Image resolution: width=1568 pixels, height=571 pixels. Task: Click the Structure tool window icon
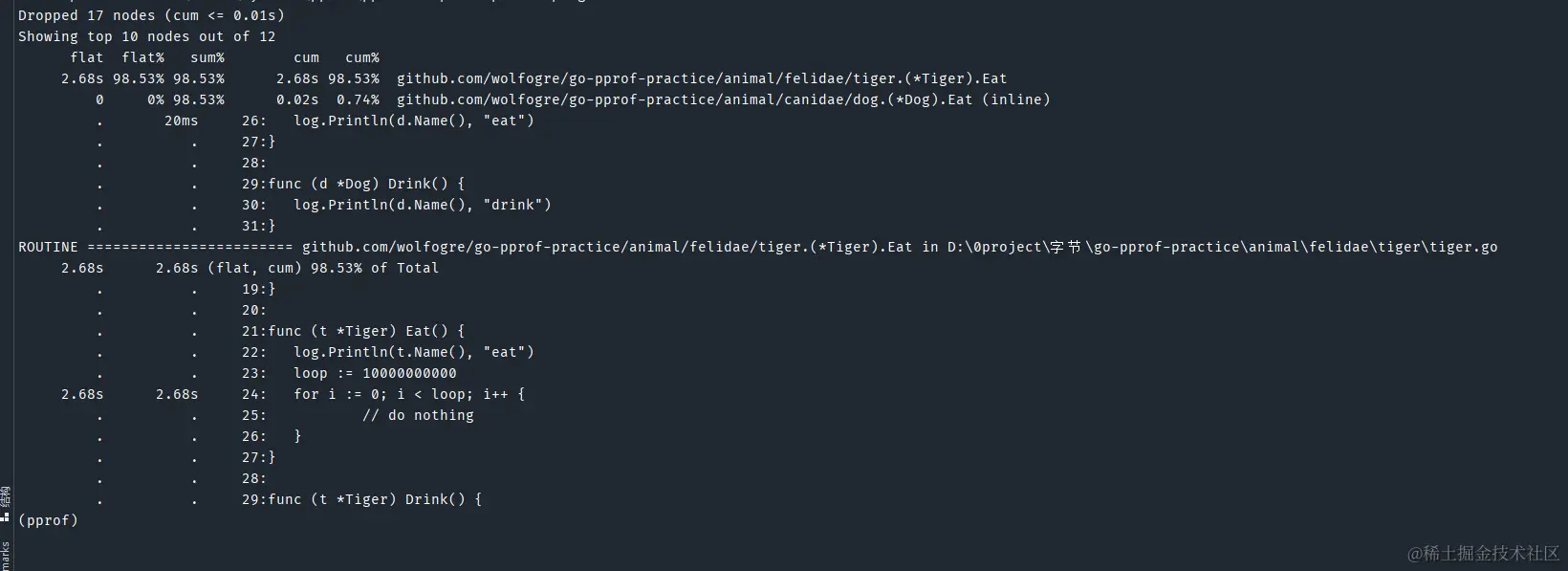[x=5, y=516]
